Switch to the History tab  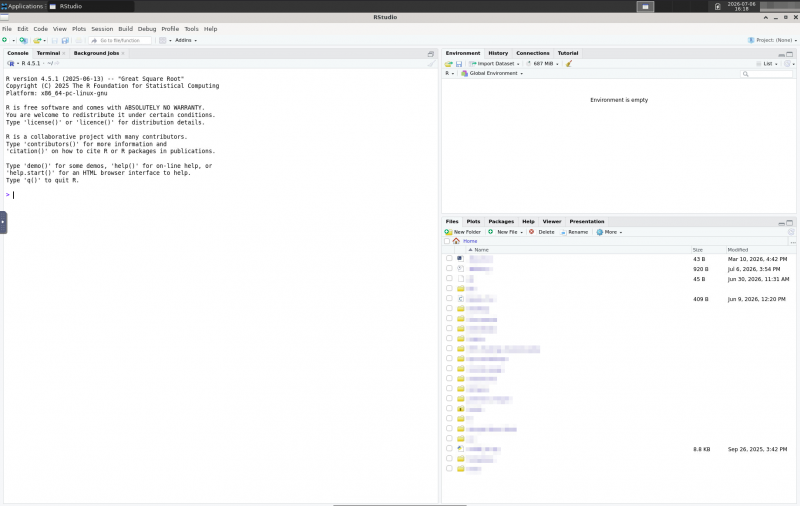click(x=498, y=53)
